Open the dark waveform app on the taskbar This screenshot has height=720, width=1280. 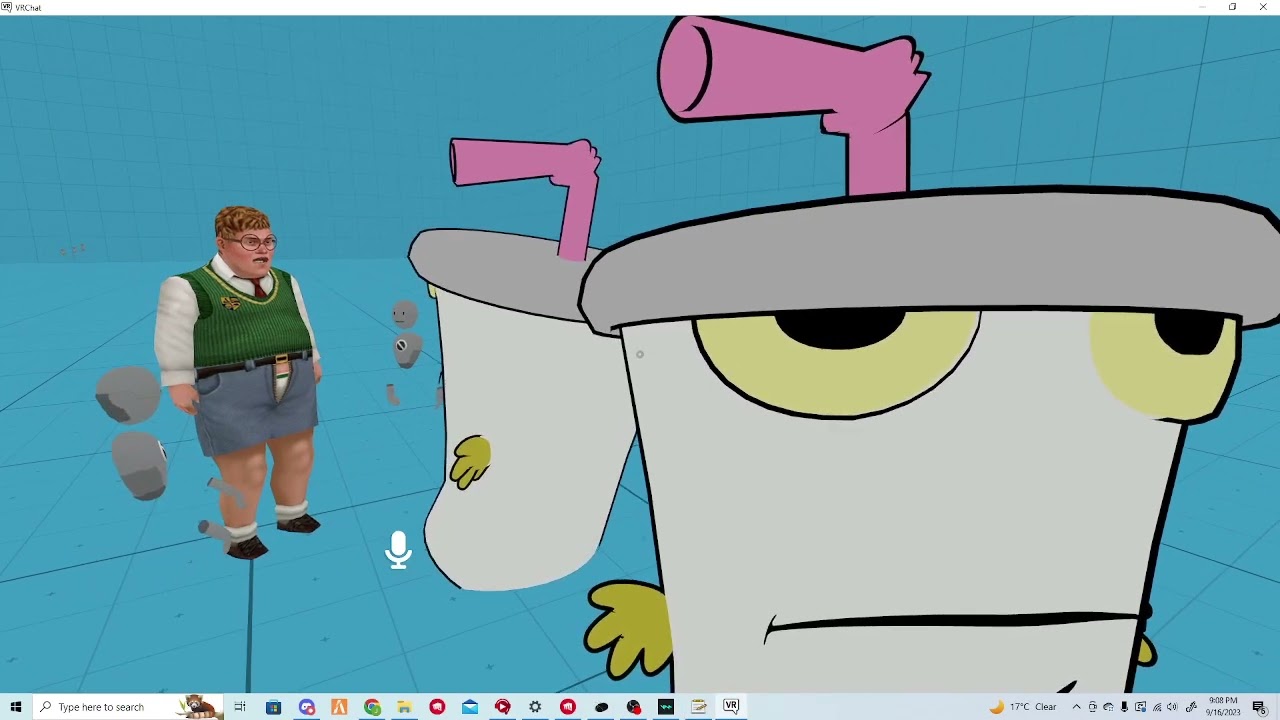666,707
